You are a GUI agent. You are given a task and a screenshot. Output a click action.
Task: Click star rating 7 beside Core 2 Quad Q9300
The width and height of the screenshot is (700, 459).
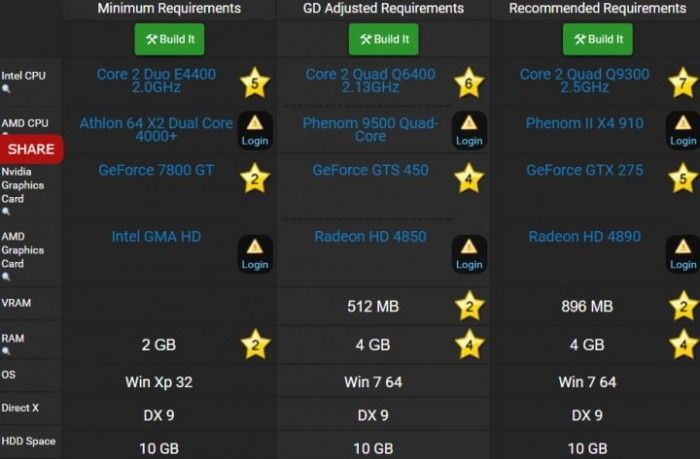point(683,83)
